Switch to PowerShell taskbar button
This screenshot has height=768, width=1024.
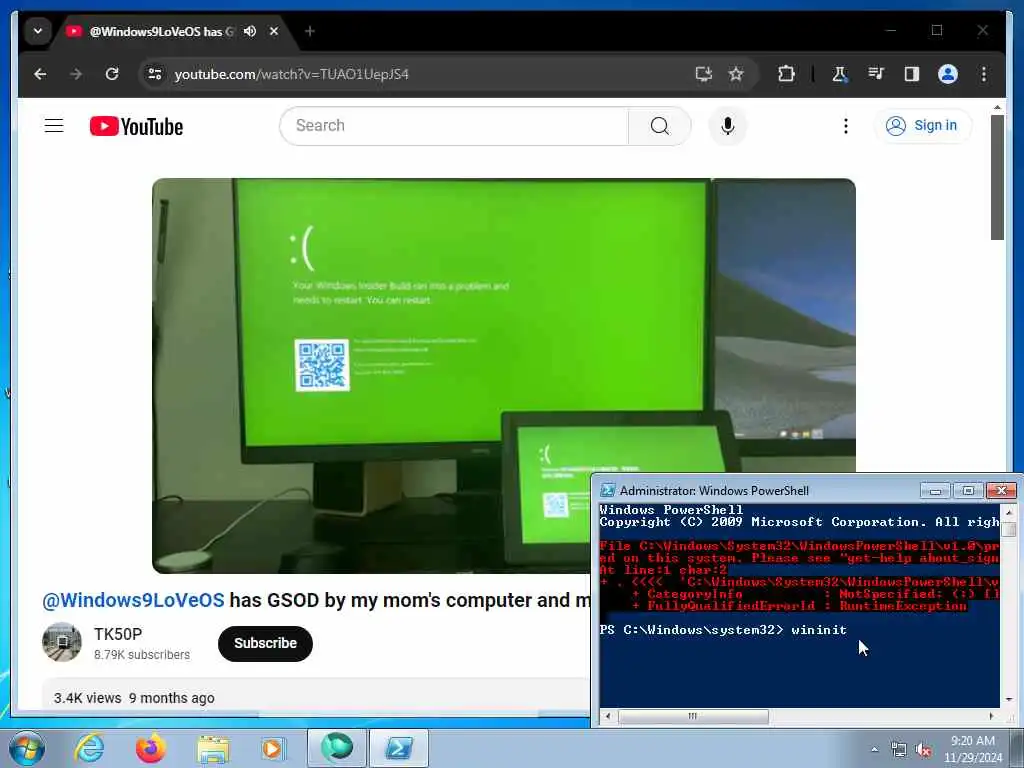[x=399, y=748]
